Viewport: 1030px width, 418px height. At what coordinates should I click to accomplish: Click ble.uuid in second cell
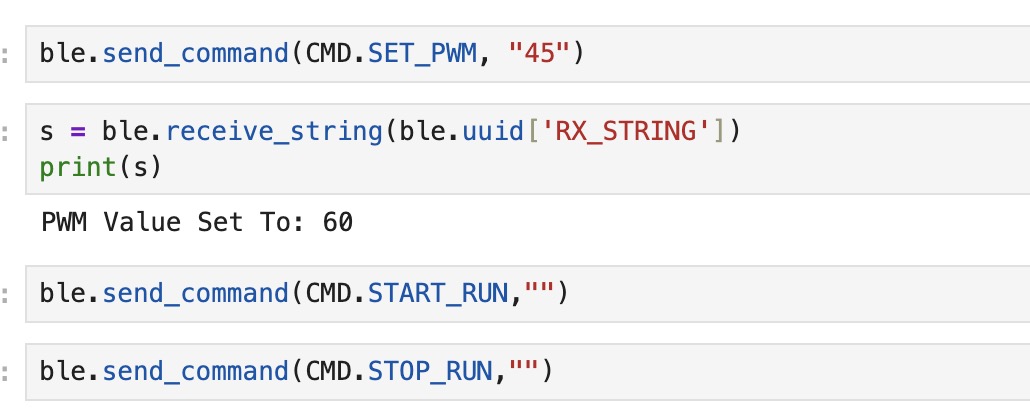click(x=461, y=131)
